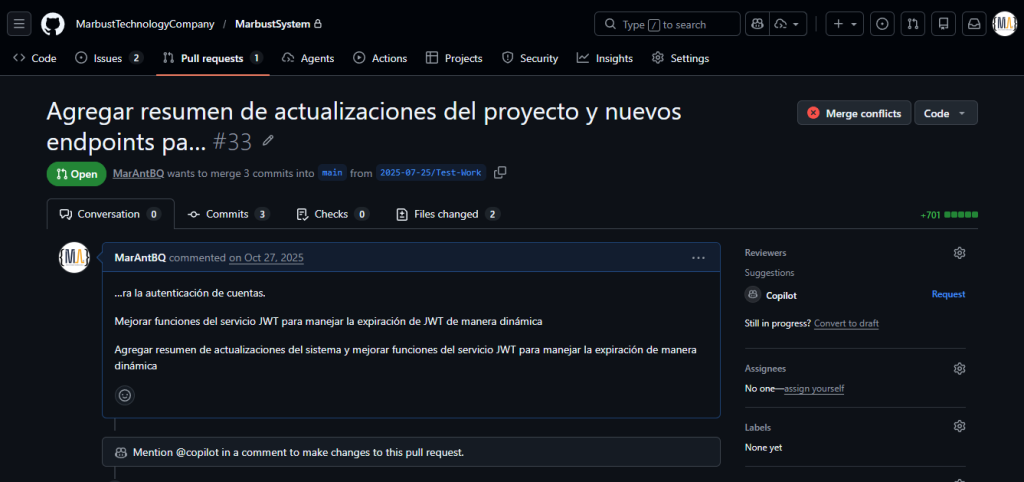The image size is (1024, 482).
Task: Open the notifications inbox icon
Action: pyautogui.click(x=974, y=24)
